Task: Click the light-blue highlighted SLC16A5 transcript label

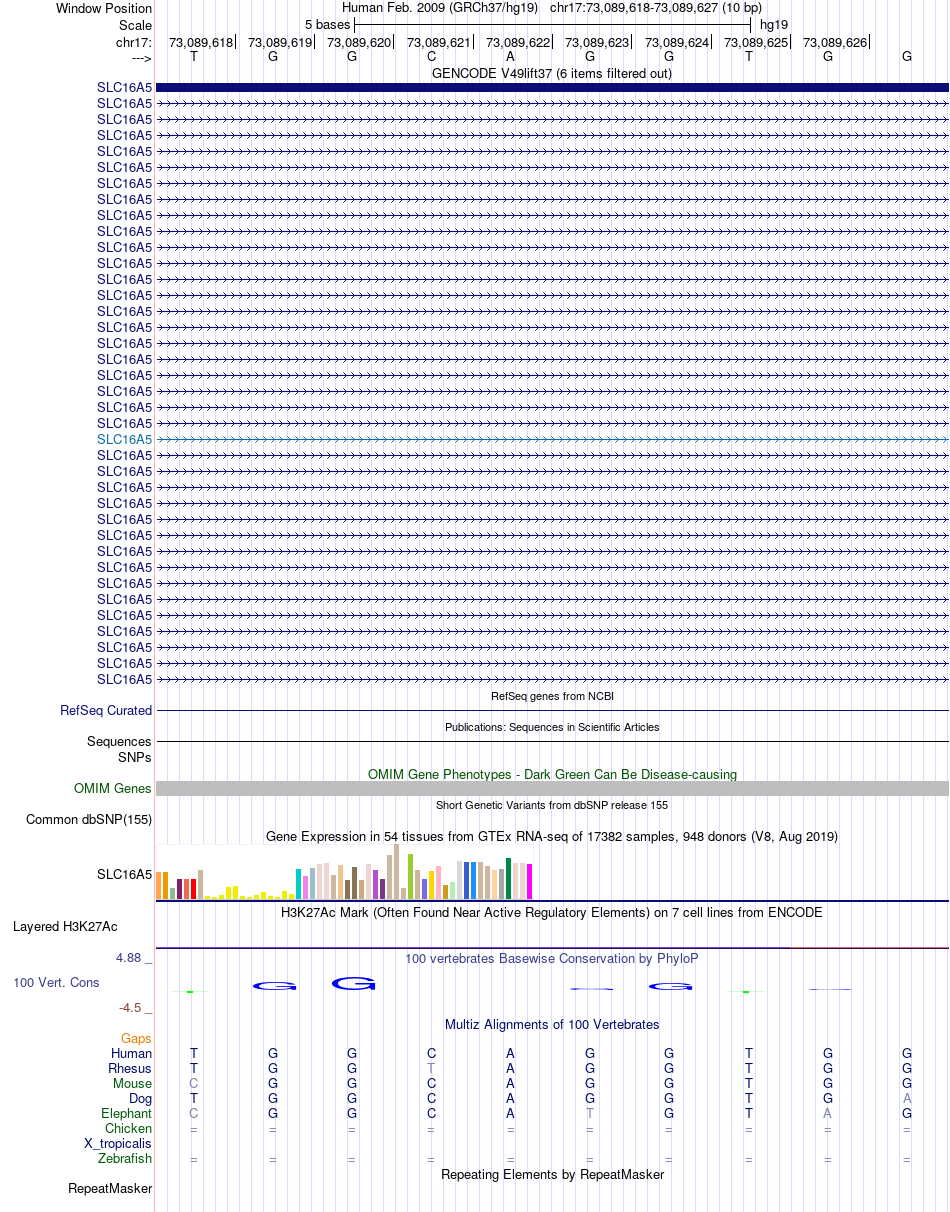Action: pos(124,439)
